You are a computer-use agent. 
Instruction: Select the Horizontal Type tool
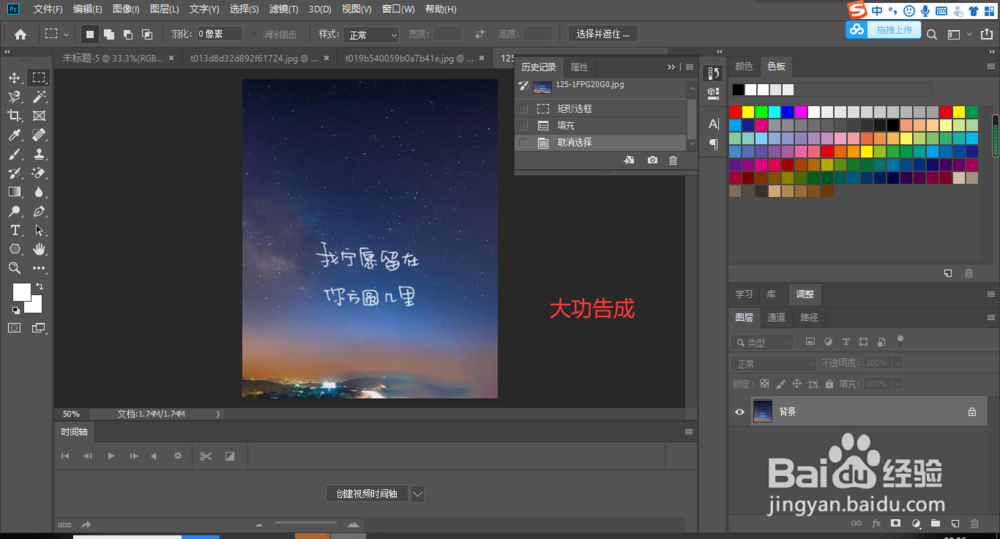coord(14,230)
